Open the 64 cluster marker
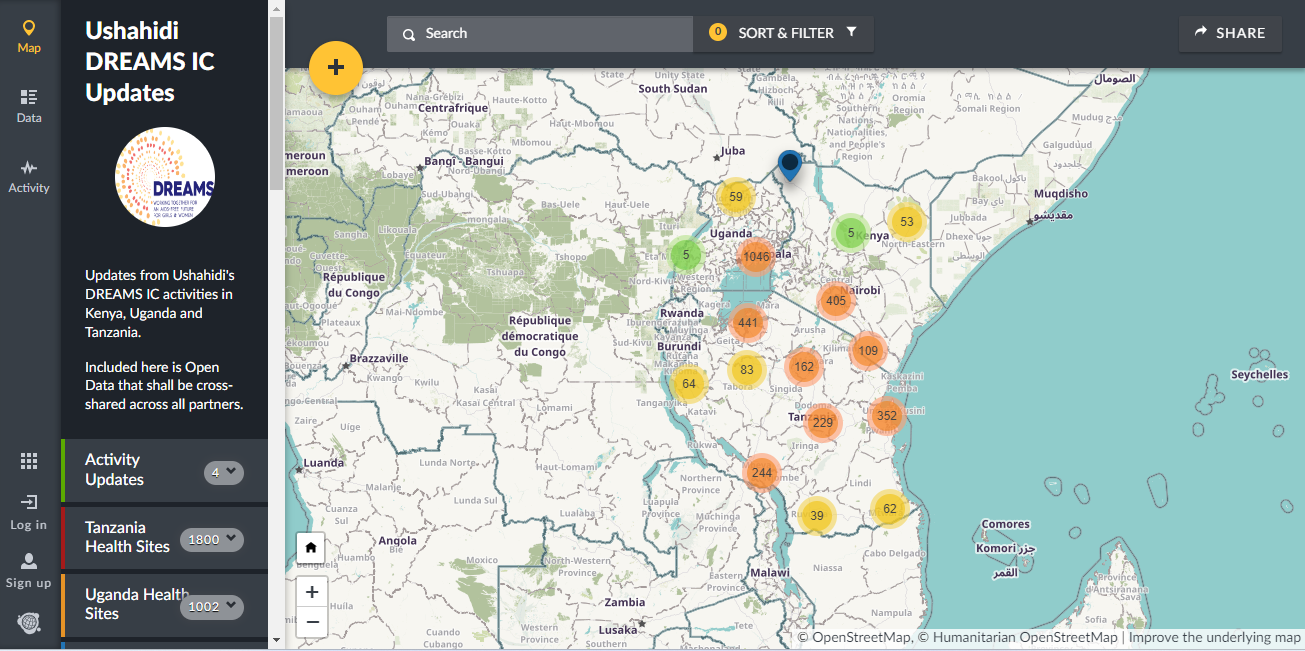The image size is (1305, 651). click(x=689, y=383)
